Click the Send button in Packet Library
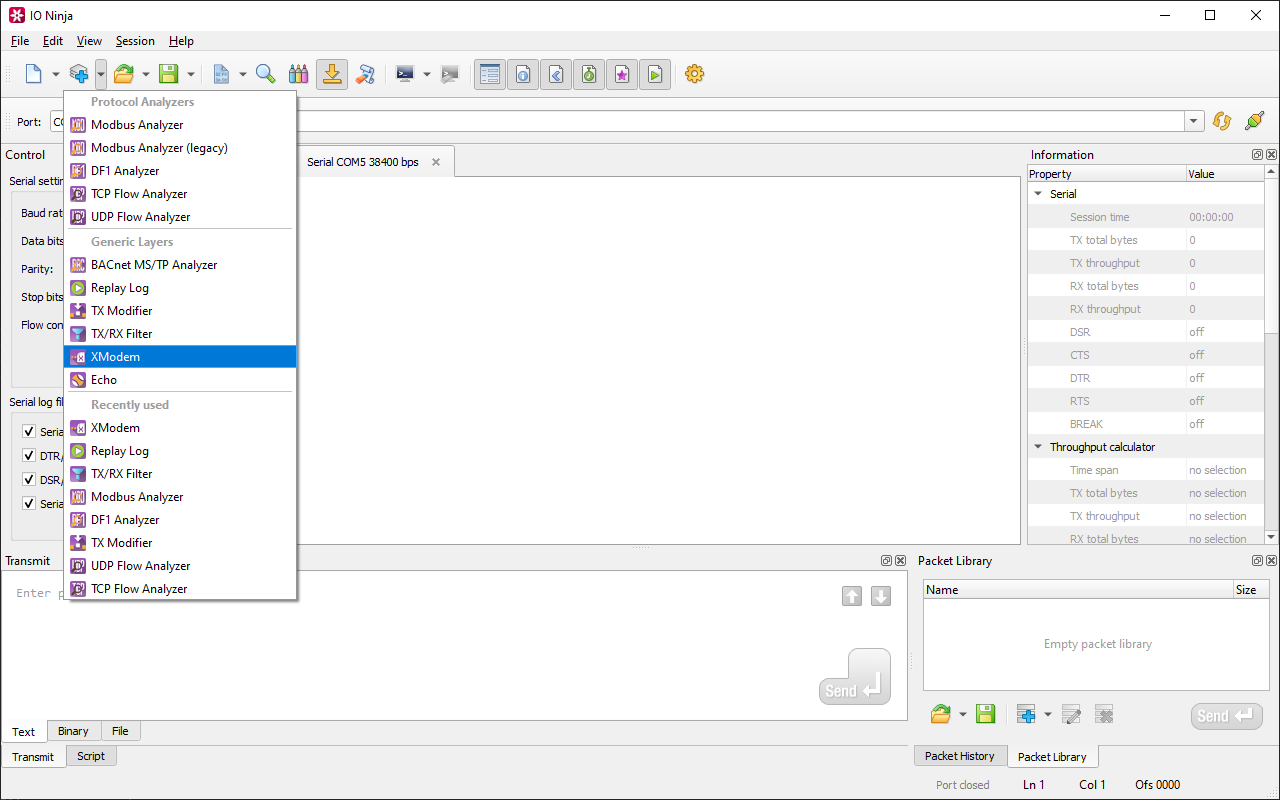 click(x=1227, y=715)
